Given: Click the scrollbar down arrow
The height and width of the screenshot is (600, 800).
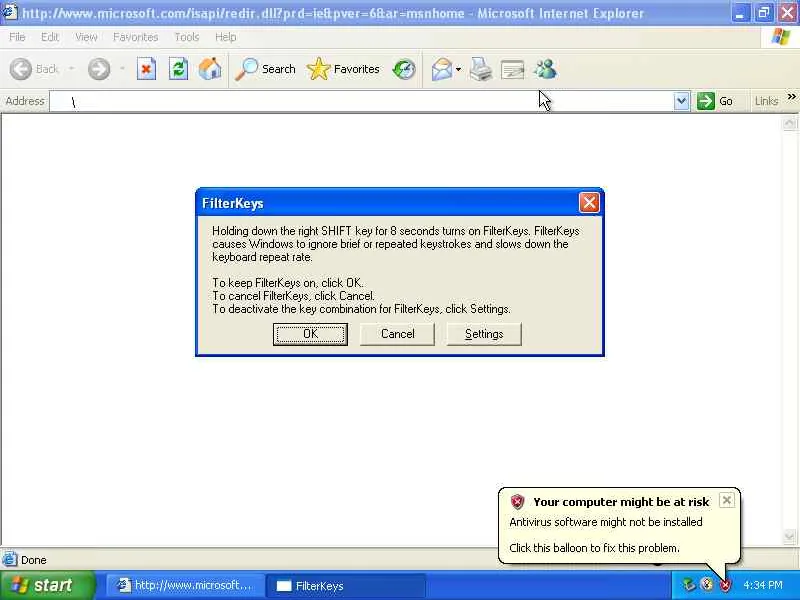Looking at the screenshot, I should tap(789, 536).
